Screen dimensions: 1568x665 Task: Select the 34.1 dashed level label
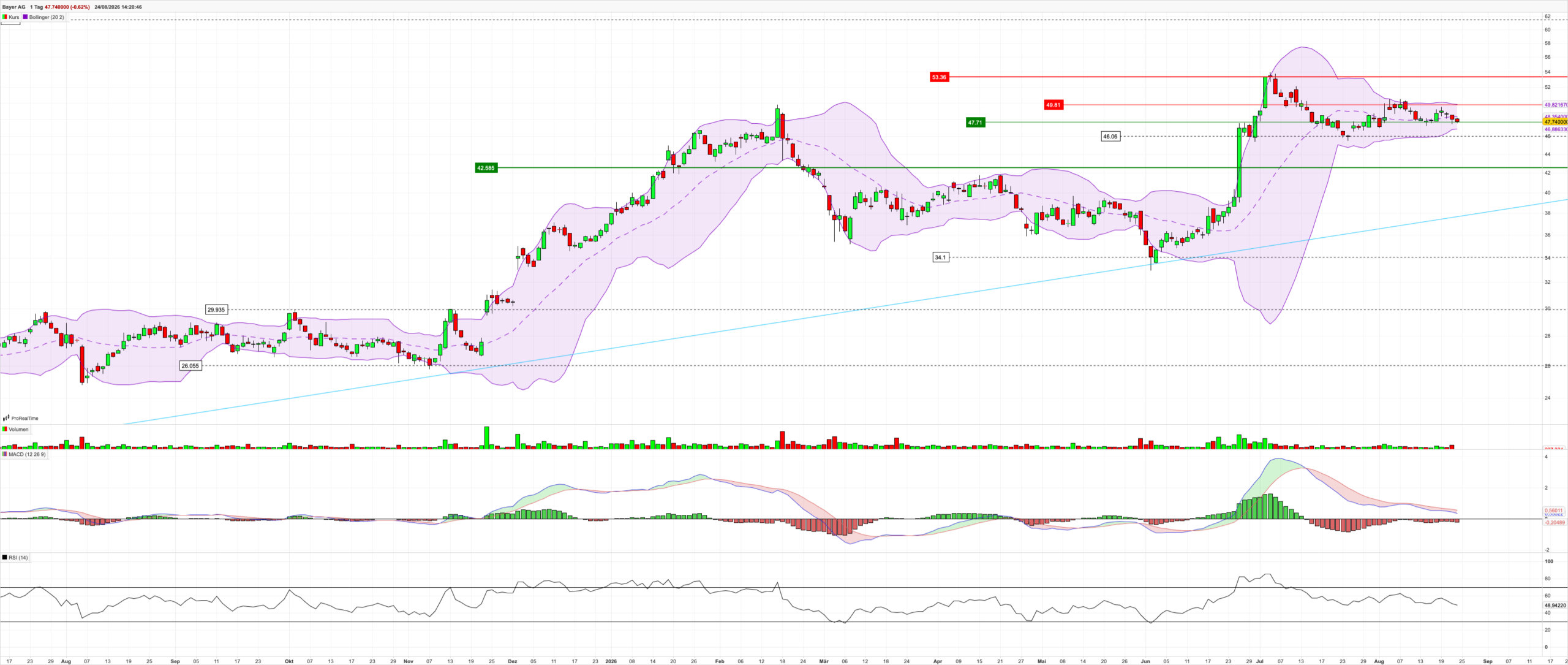[x=940, y=257]
